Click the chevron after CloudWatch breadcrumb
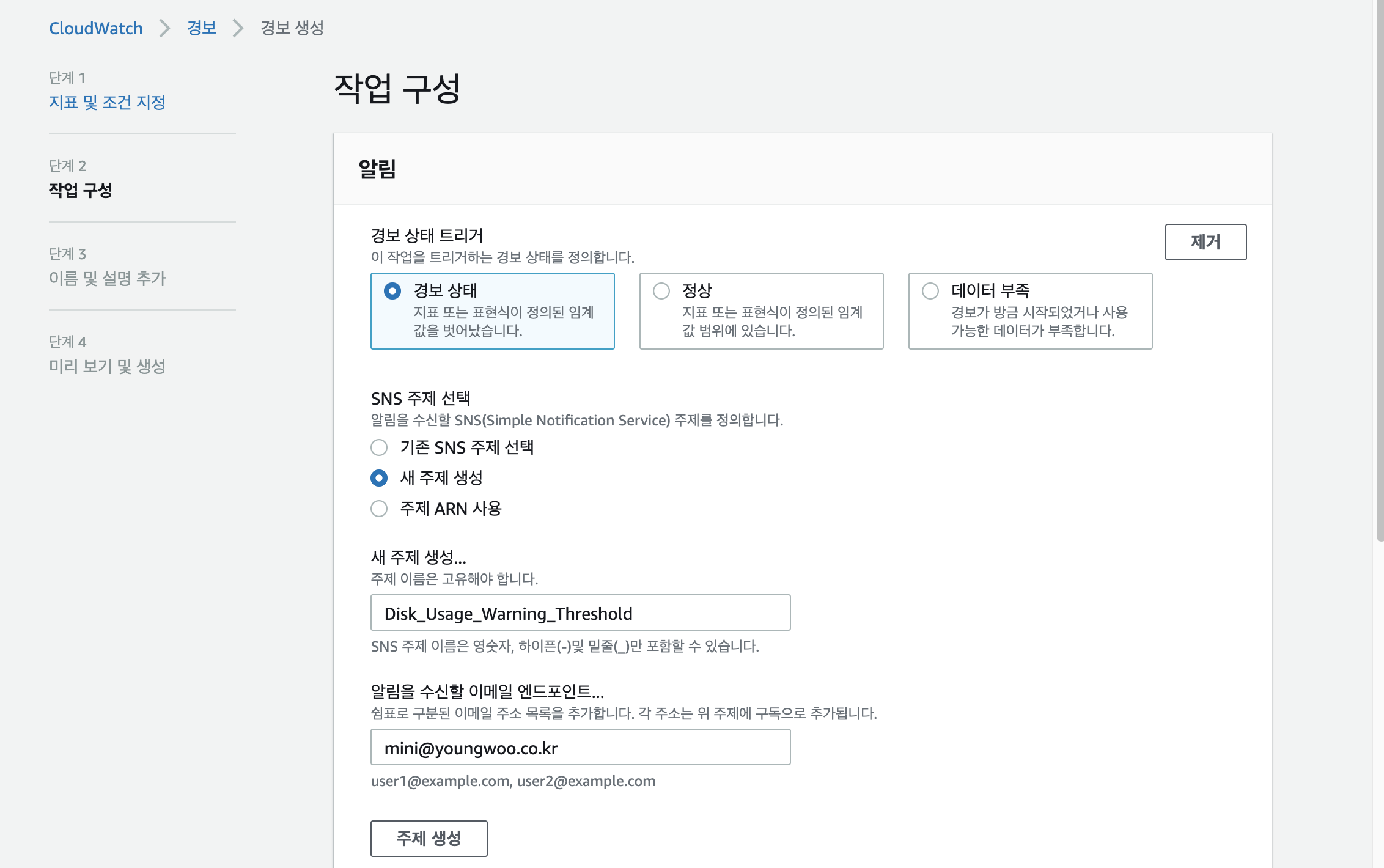The height and width of the screenshot is (868, 1384). click(164, 28)
